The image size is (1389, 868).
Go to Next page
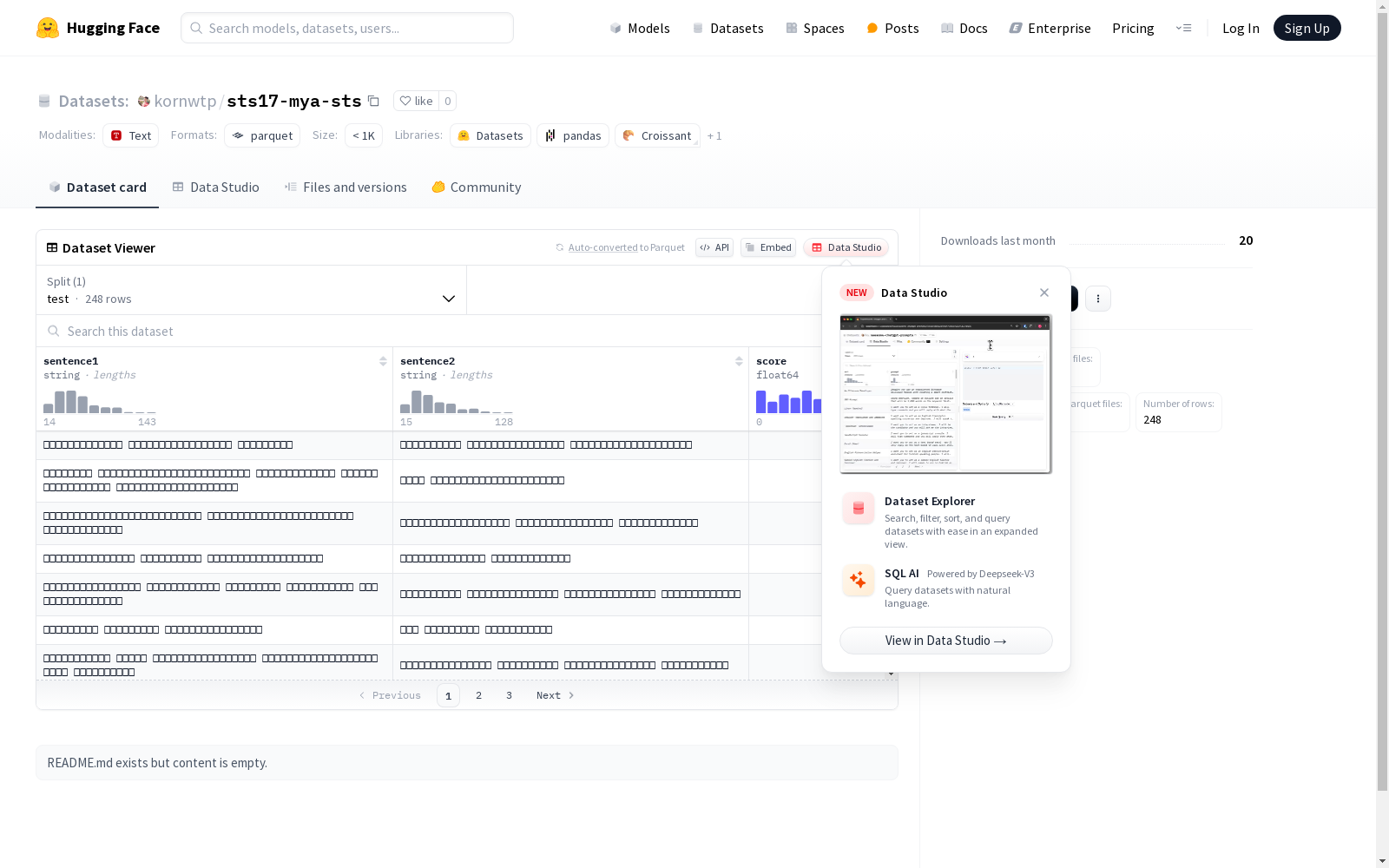[x=556, y=695]
